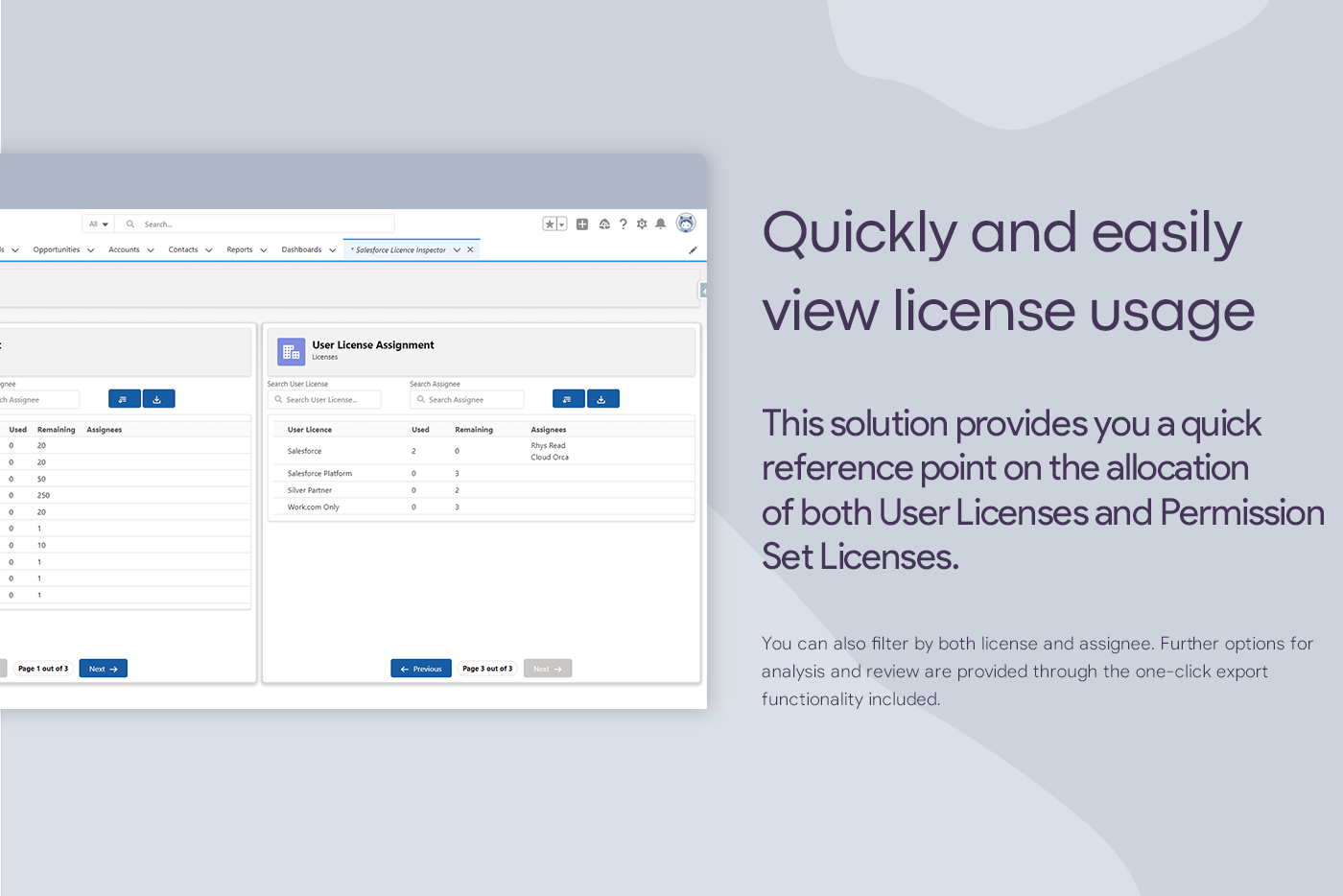Click the Next button on page 1

tap(103, 668)
